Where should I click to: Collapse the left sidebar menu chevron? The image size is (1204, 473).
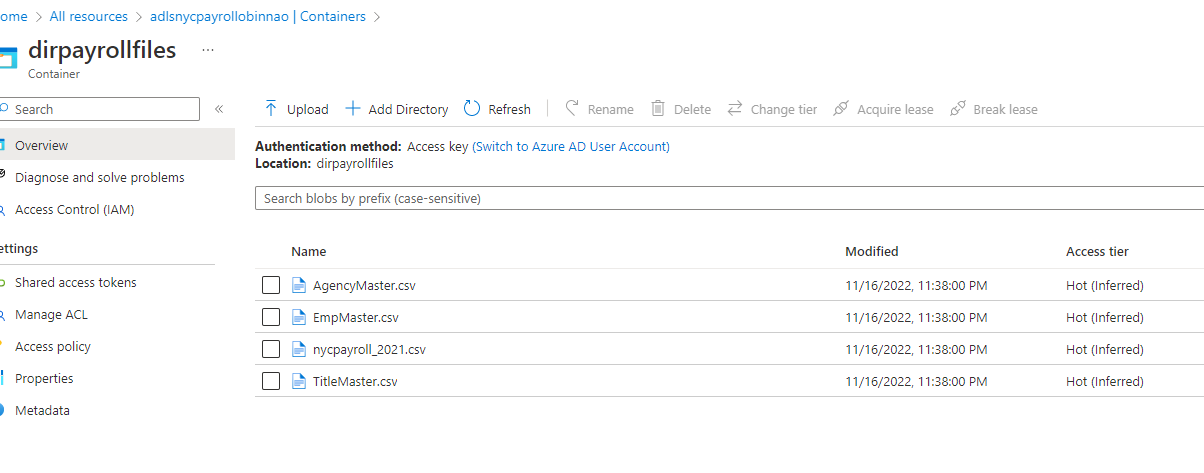pyautogui.click(x=219, y=109)
